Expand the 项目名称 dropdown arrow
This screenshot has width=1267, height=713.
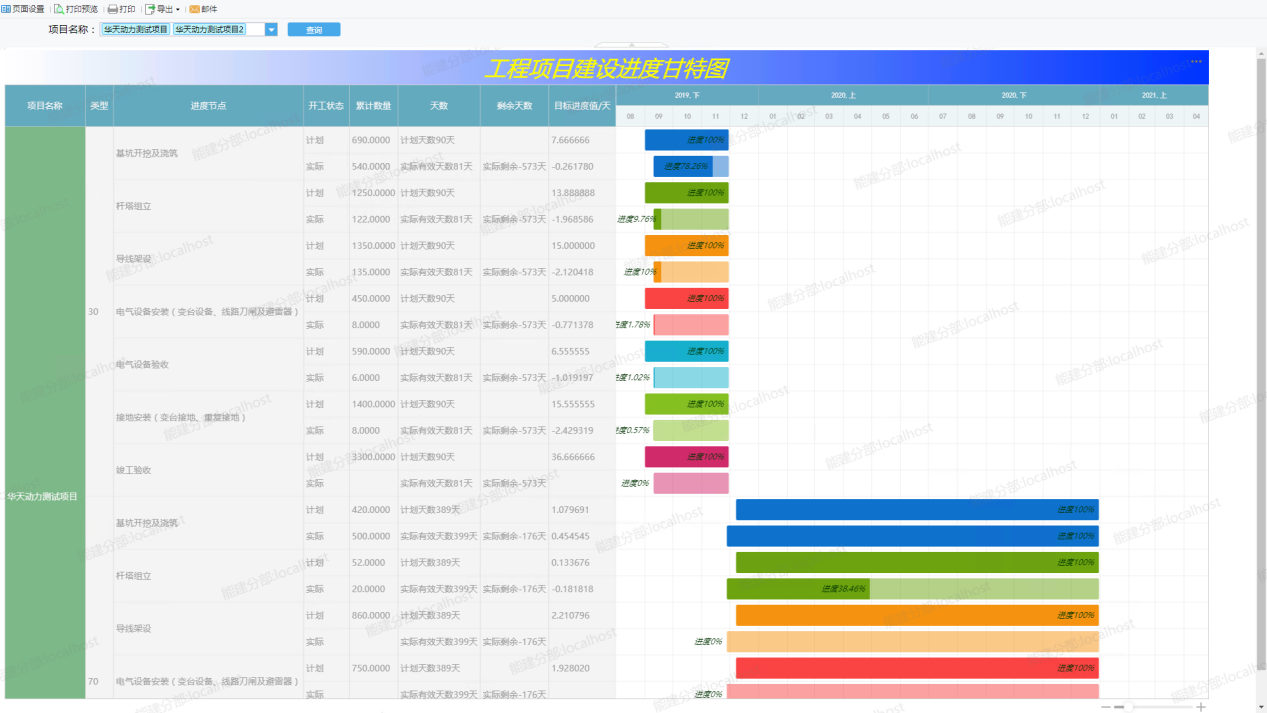[x=272, y=30]
